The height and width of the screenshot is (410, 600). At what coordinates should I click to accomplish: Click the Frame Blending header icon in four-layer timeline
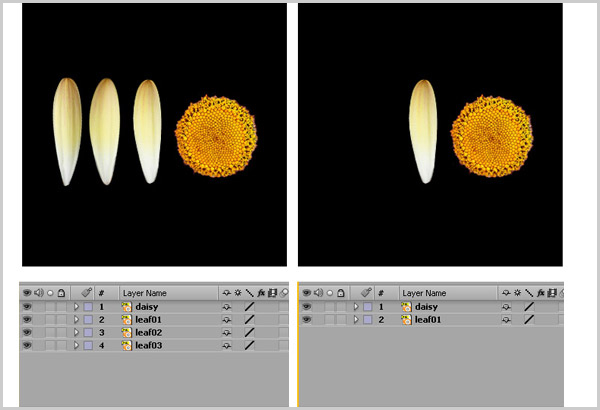tap(272, 293)
